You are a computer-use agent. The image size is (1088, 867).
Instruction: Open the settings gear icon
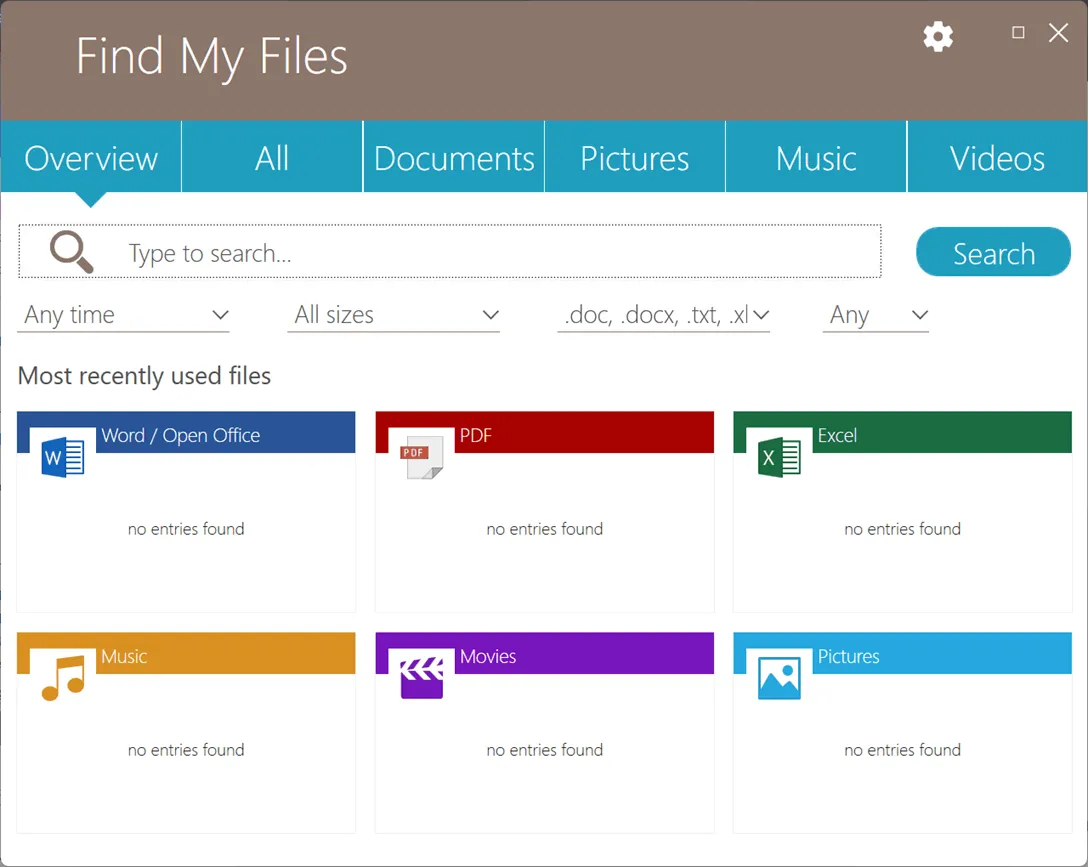(x=937, y=36)
